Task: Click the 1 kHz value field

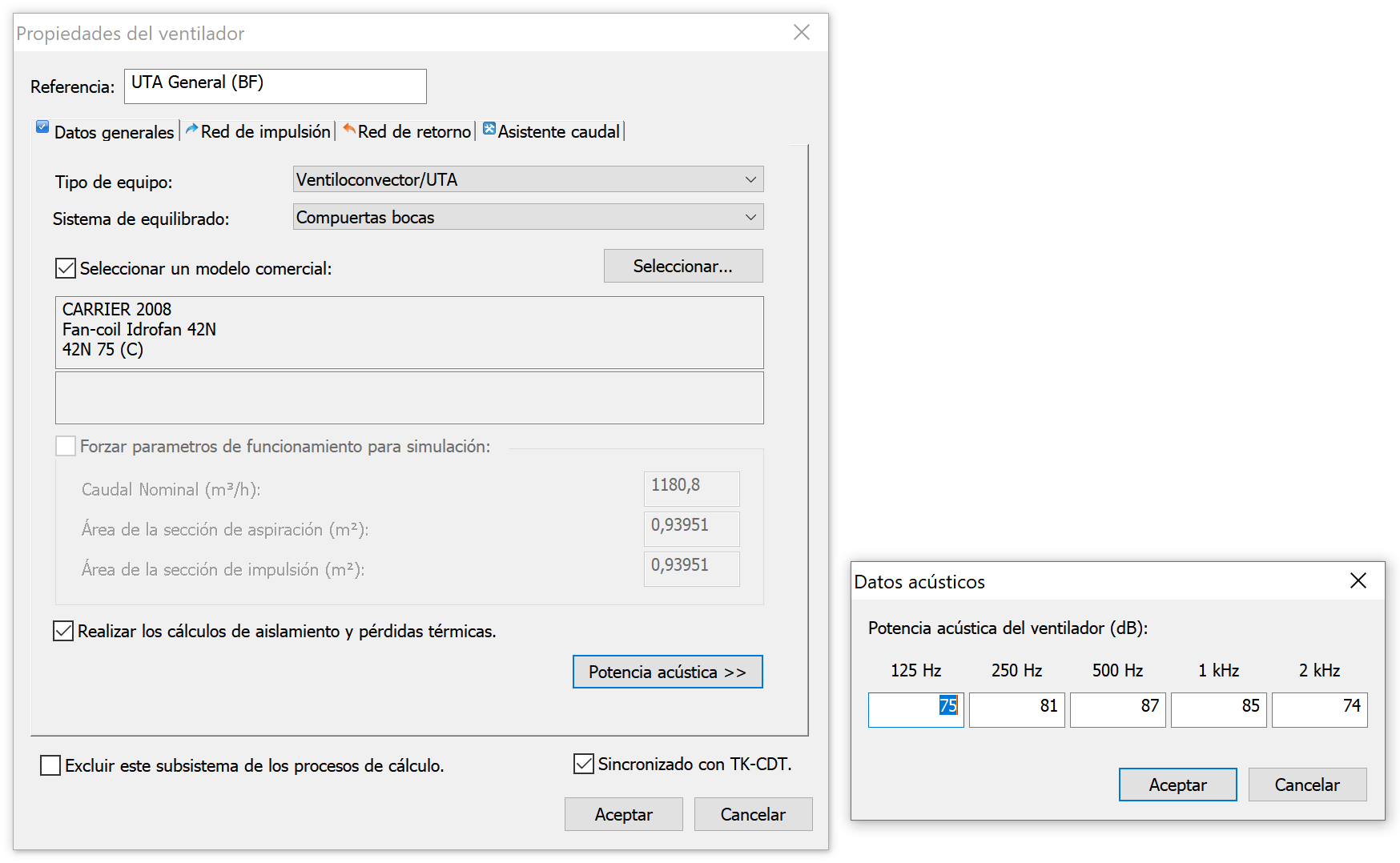Action: [x=1219, y=710]
